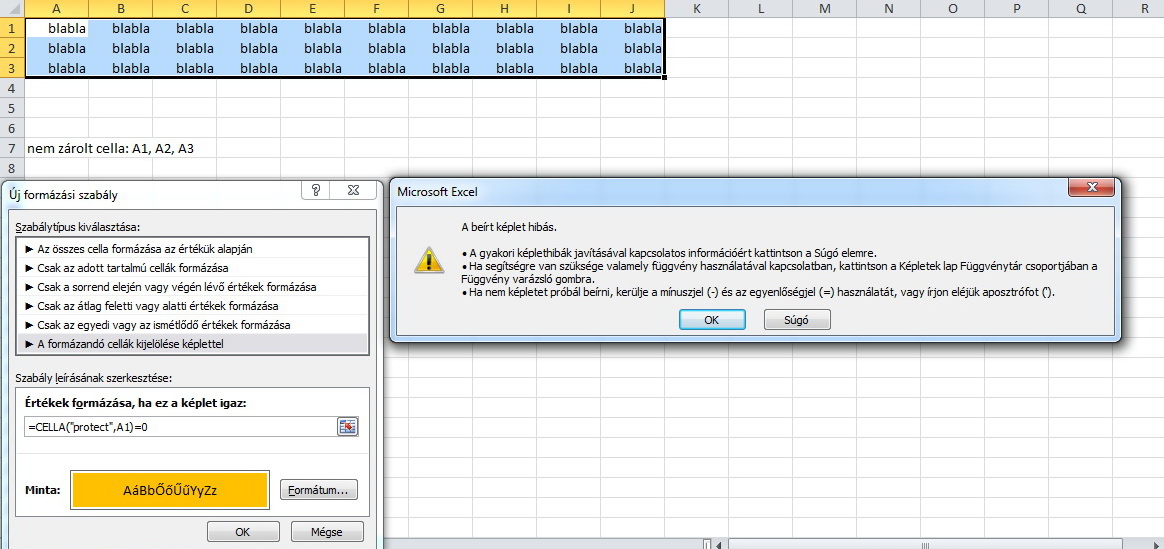Select column header M
Image resolution: width=1164 pixels, height=549 pixels.
pyautogui.click(x=825, y=9)
